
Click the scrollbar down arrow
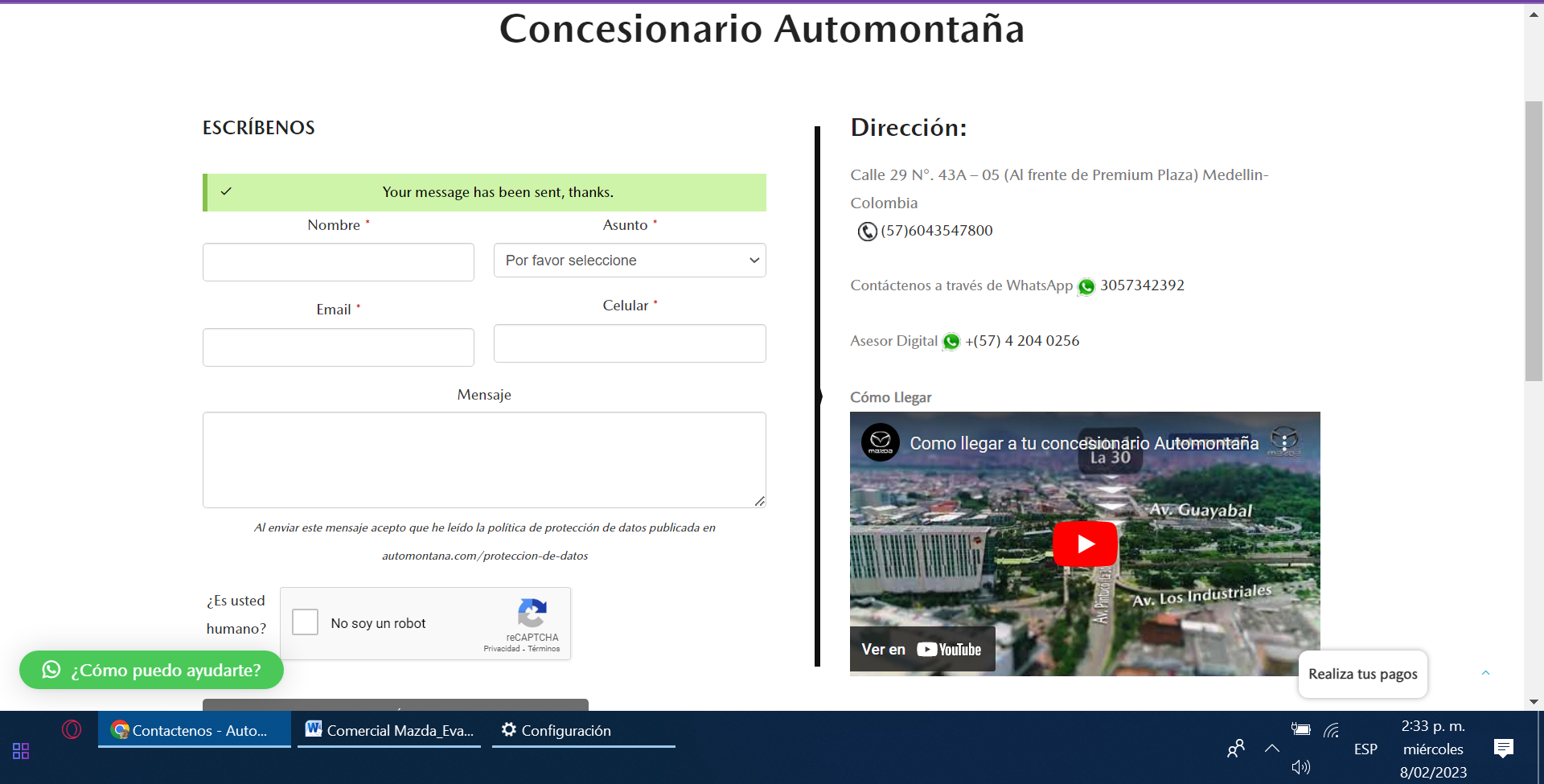coord(1534,702)
